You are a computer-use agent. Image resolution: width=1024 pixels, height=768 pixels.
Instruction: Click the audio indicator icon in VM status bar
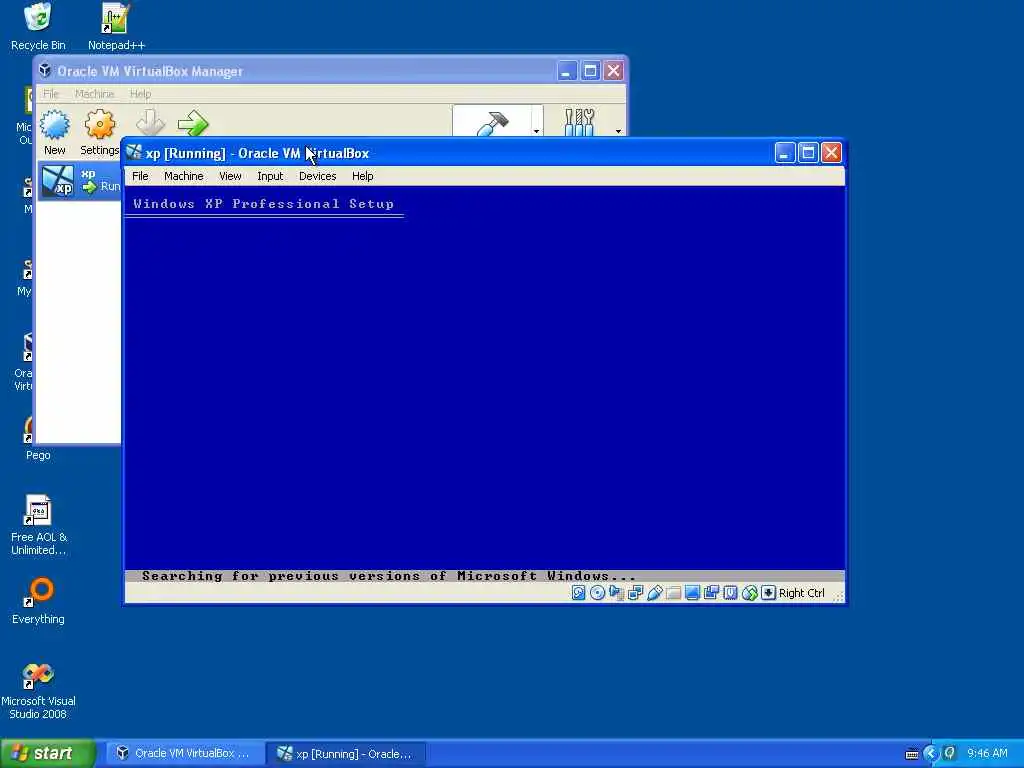pos(616,593)
